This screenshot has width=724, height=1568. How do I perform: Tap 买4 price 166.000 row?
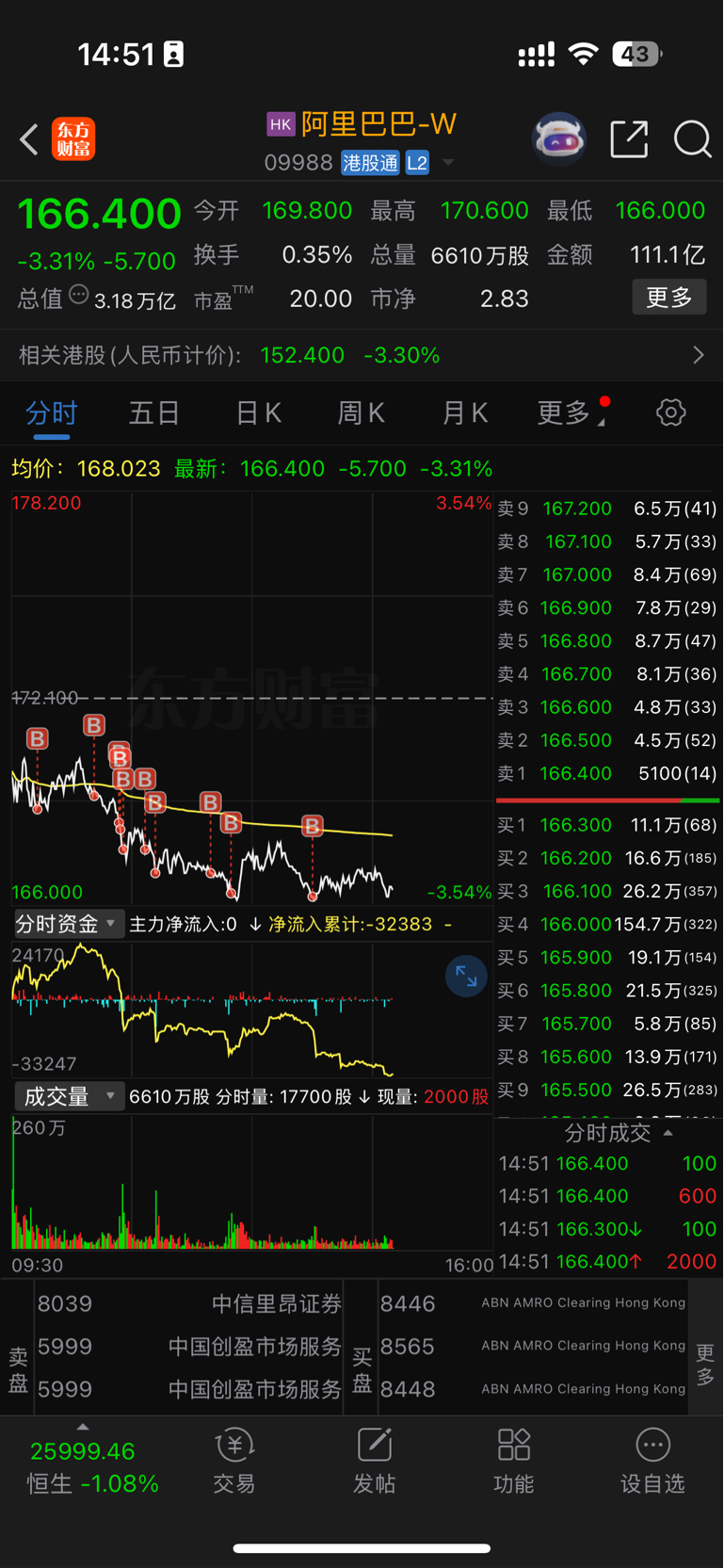click(x=607, y=925)
